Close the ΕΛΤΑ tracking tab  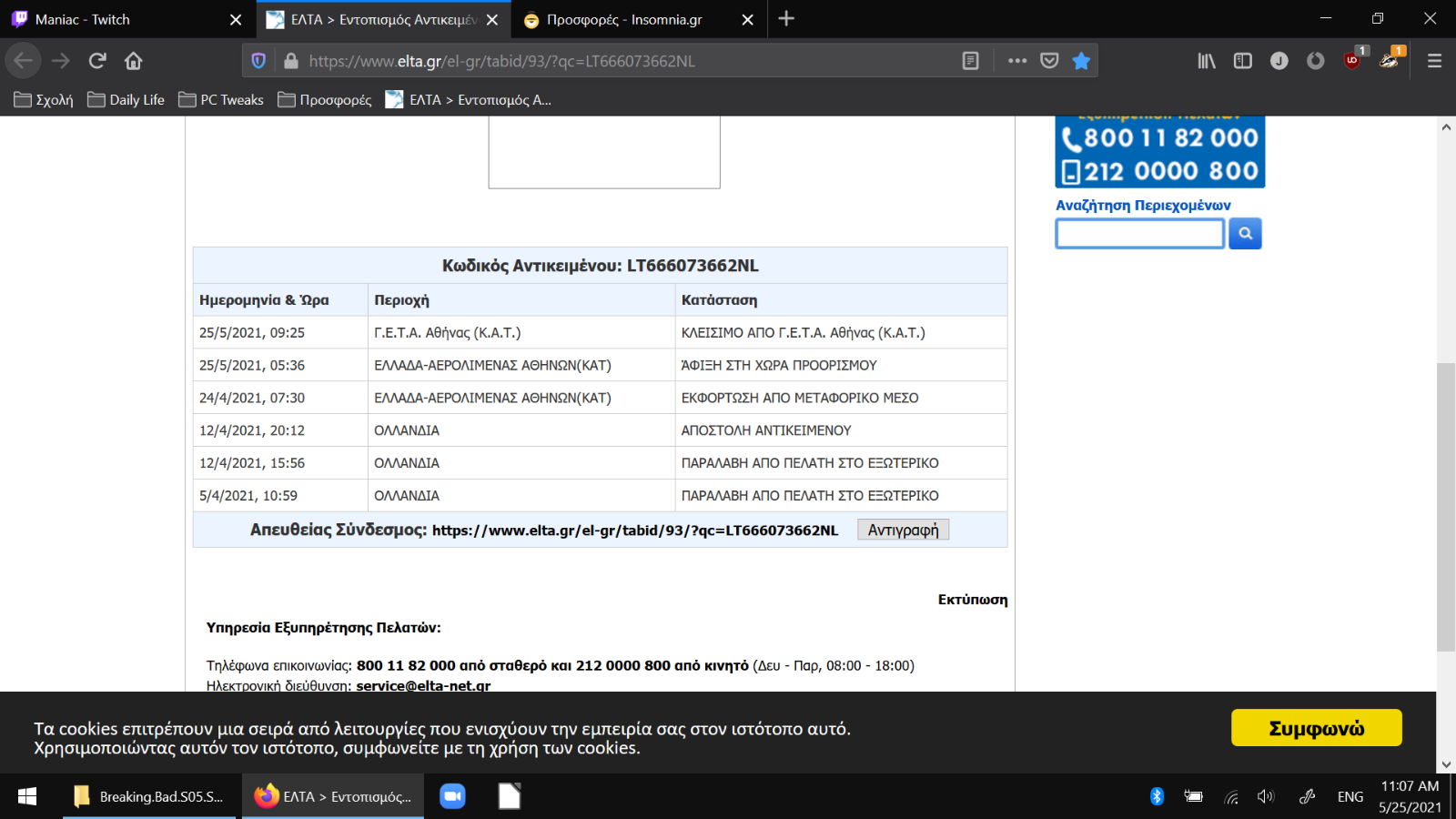(x=492, y=19)
